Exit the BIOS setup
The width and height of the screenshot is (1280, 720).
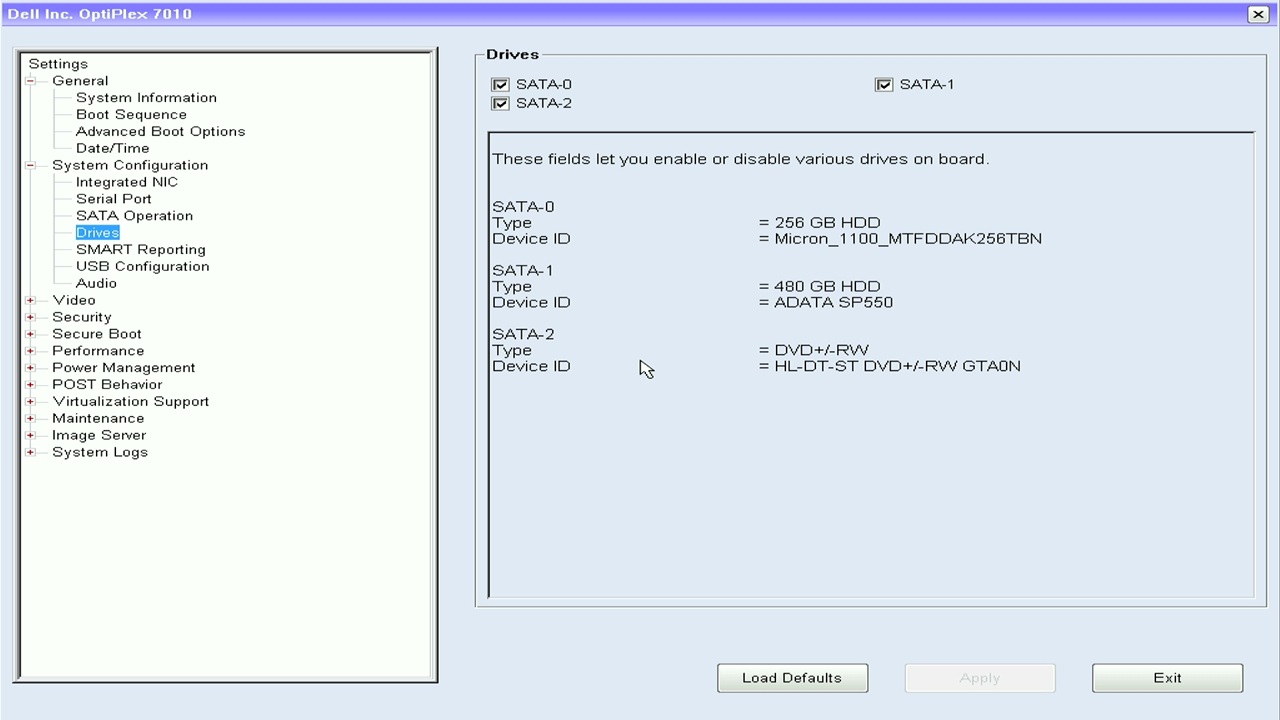click(x=1167, y=678)
